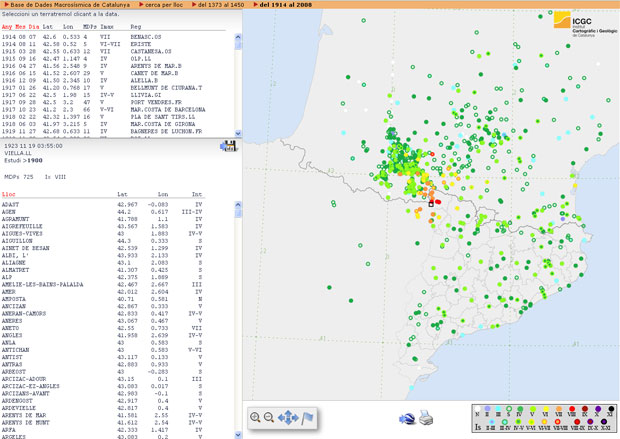620x439 pixels.
Task: Click the map zoom-in magnifier icon
Action: [x=255, y=417]
